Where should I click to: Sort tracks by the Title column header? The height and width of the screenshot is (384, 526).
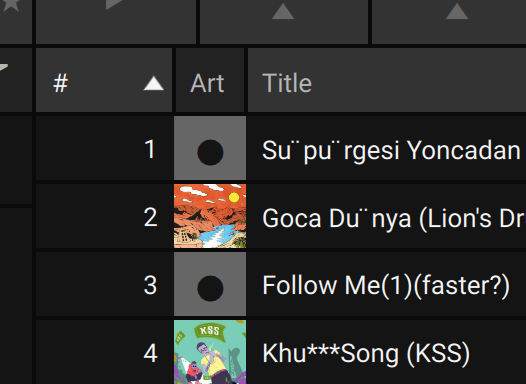387,80
